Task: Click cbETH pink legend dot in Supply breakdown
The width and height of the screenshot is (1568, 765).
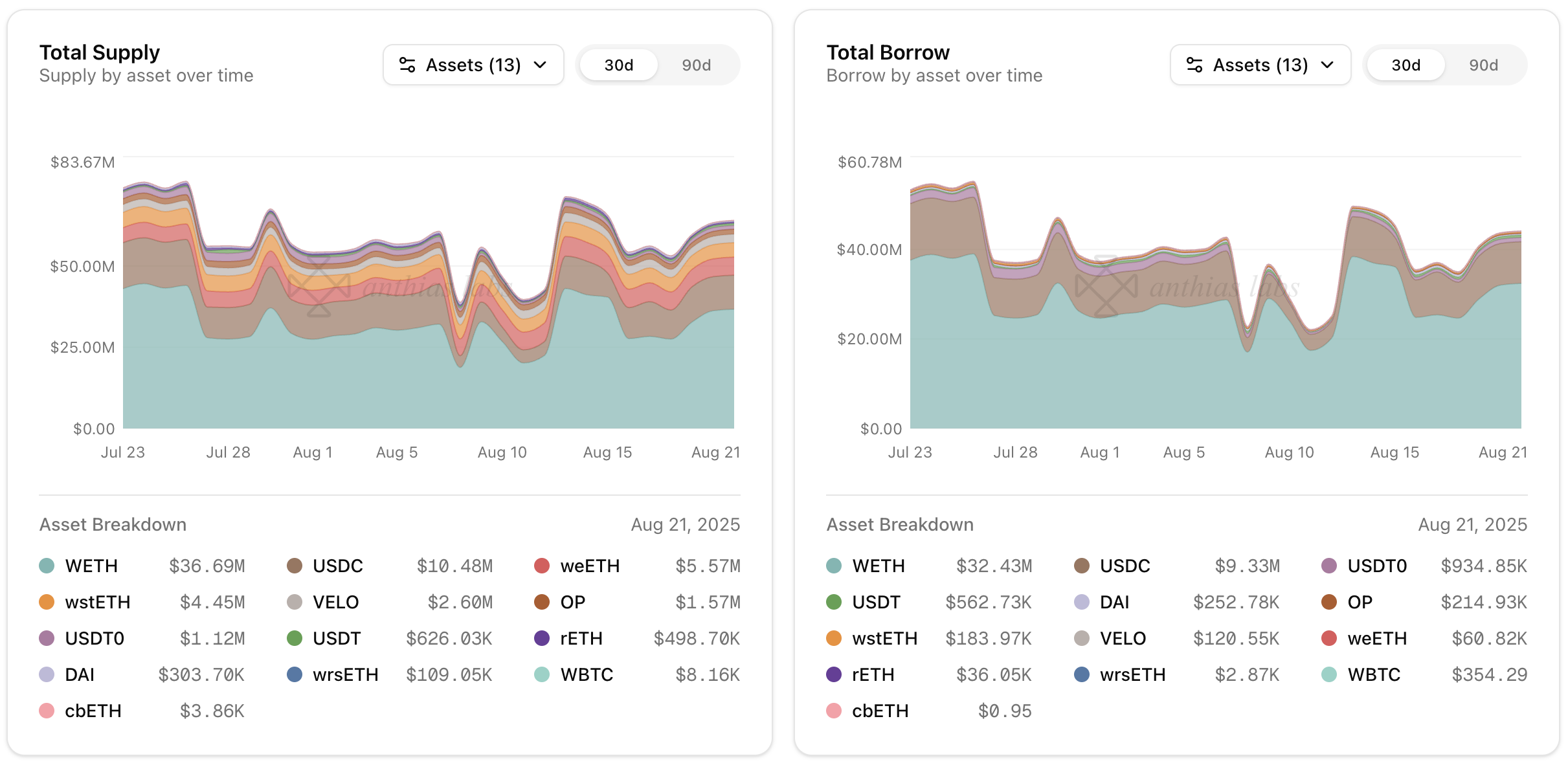Action: click(47, 711)
